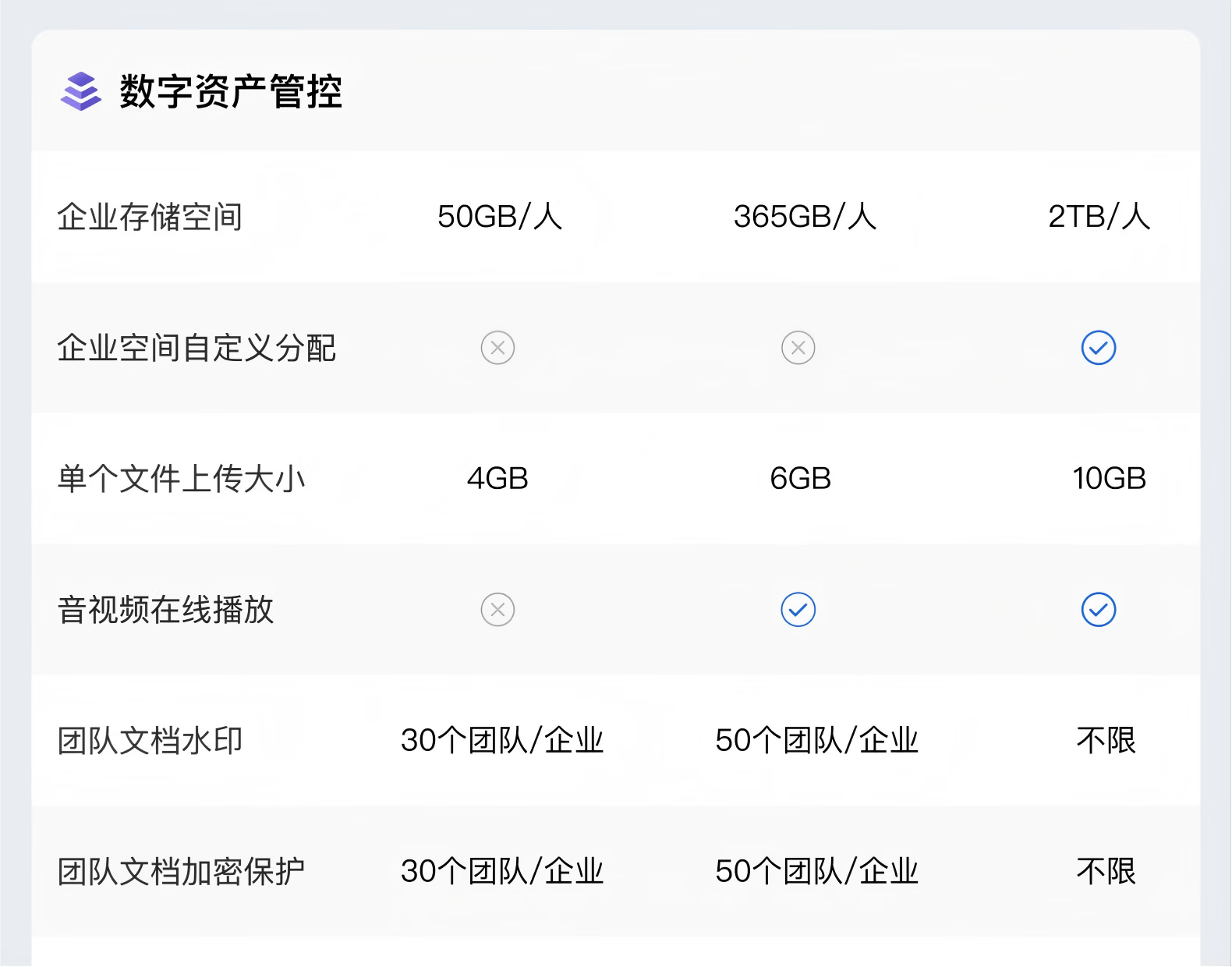The image size is (1232, 967).
Task: Click the gray cross icon for 音视频在线播放
Action: 497,610
